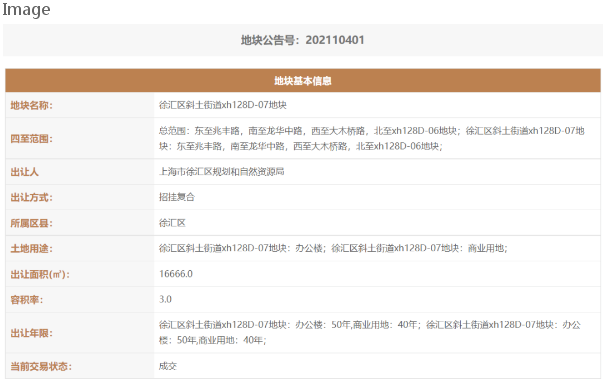Select the 地块名称 label

tap(31, 105)
